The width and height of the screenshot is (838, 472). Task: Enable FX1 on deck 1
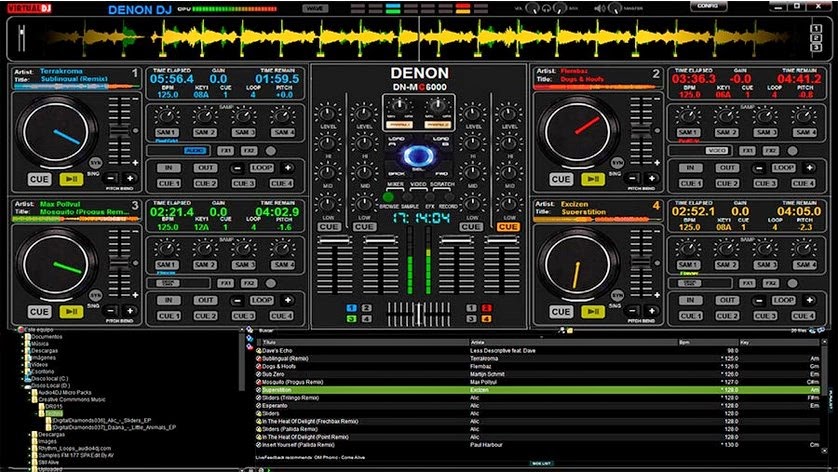tap(226, 151)
